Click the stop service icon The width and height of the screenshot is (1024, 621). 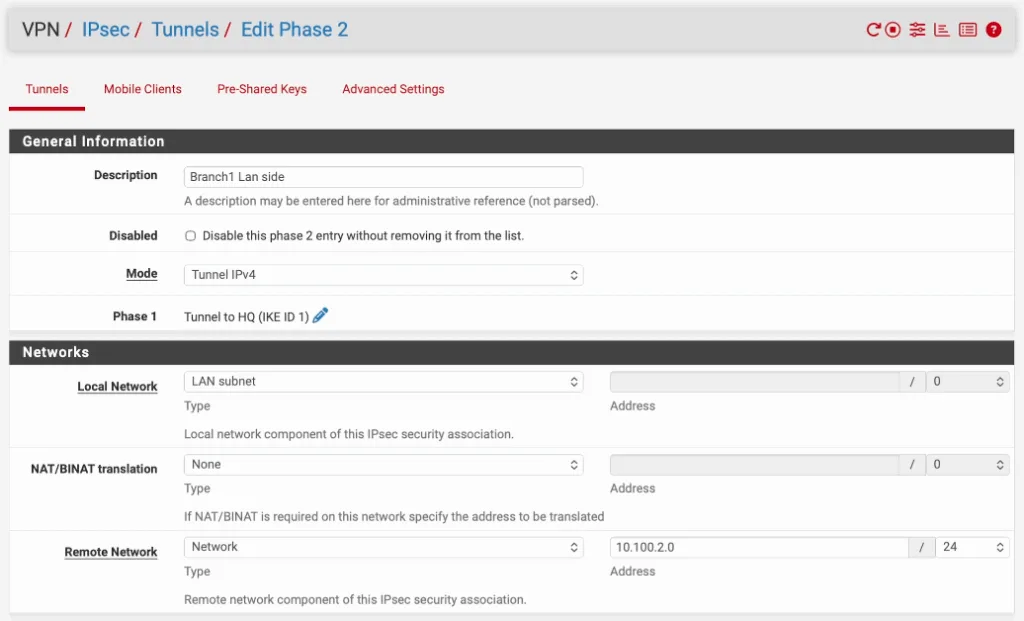pos(893,30)
